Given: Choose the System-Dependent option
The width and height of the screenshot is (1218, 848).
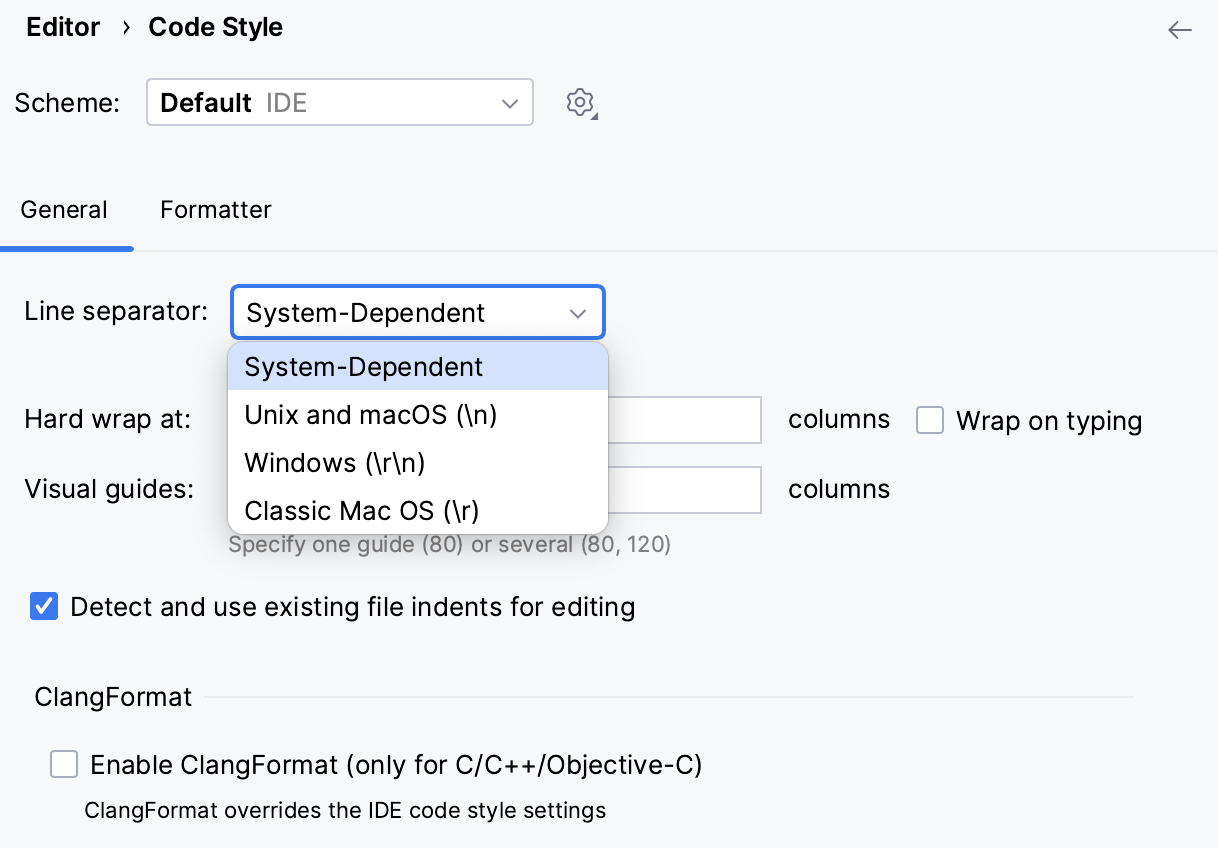Looking at the screenshot, I should point(361,367).
